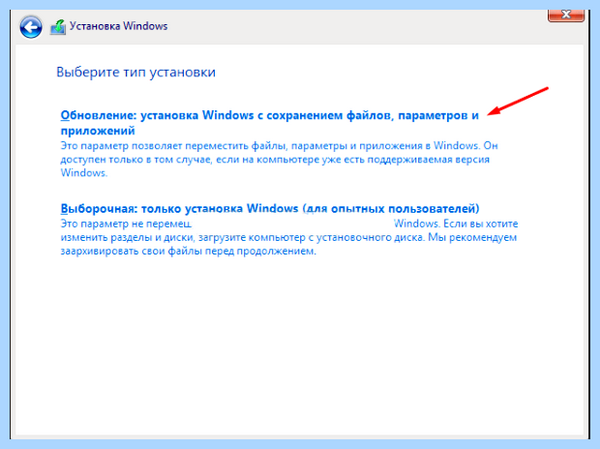The height and width of the screenshot is (449, 600).
Task: Click the heading "Выберите тип установки"
Action: (x=136, y=72)
